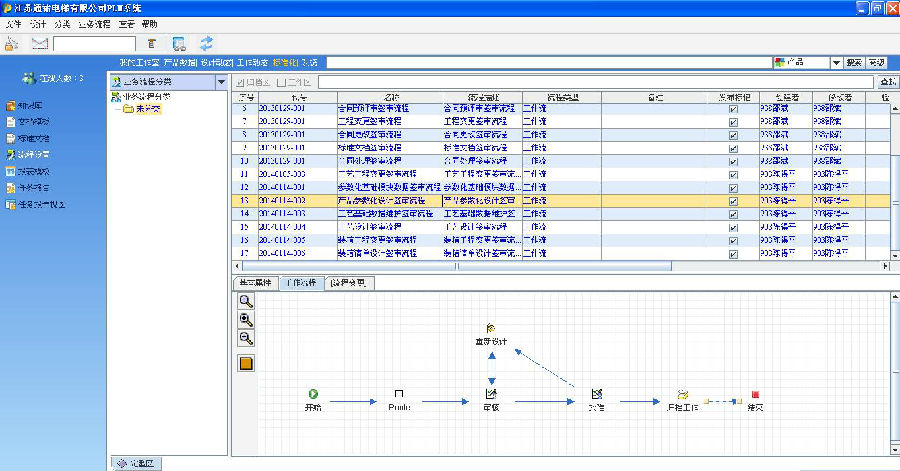Click the orange square color swatch
Image resolution: width=900 pixels, height=471 pixels.
246,363
